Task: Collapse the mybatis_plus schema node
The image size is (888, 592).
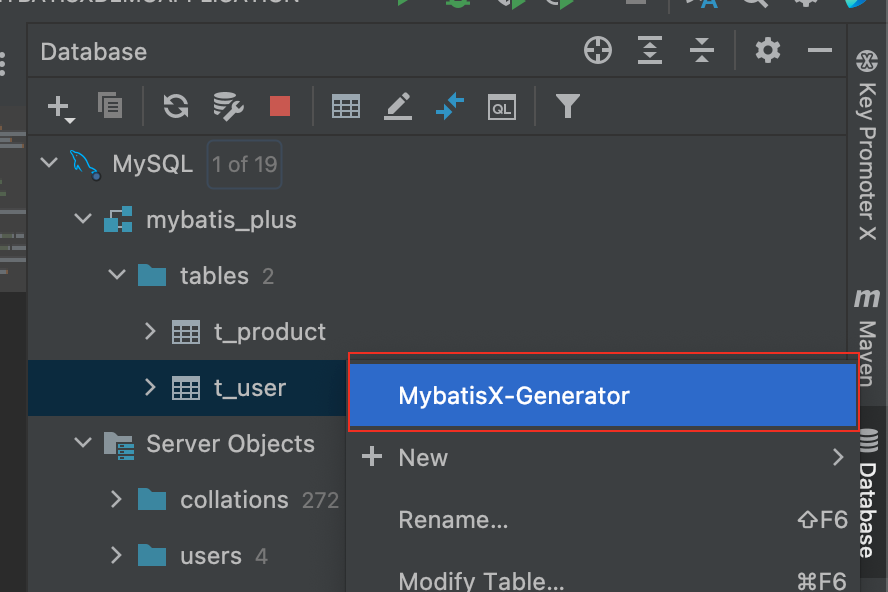Action: tap(83, 219)
